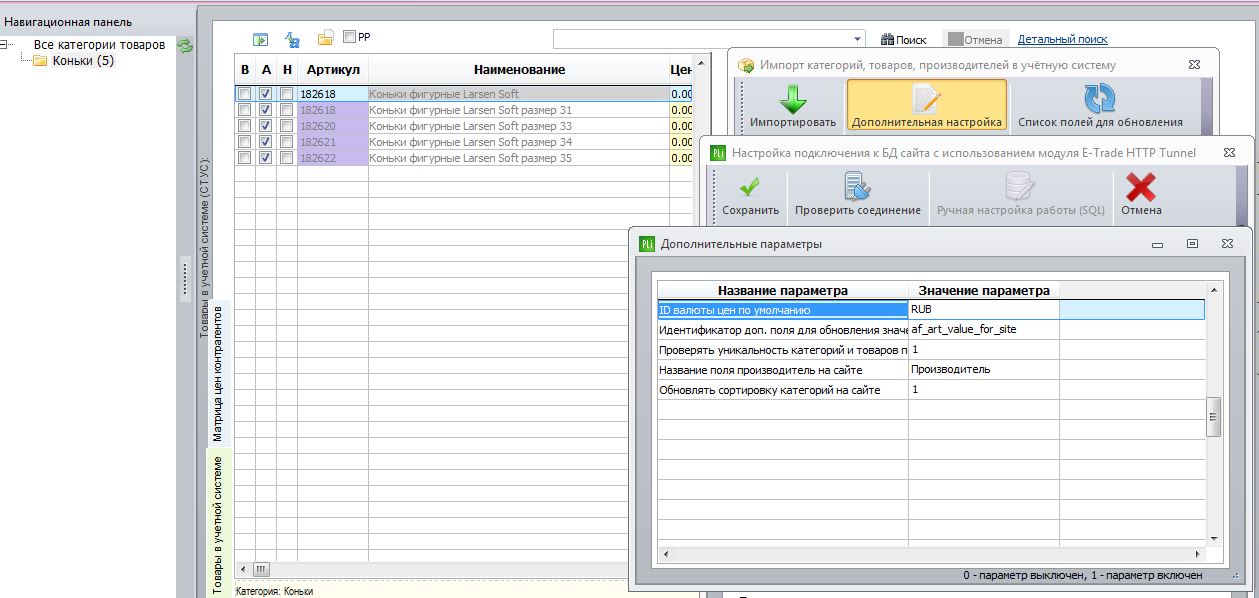Screen dimensions: 1259x598
Task: Click in the search input field
Action: [x=702, y=39]
